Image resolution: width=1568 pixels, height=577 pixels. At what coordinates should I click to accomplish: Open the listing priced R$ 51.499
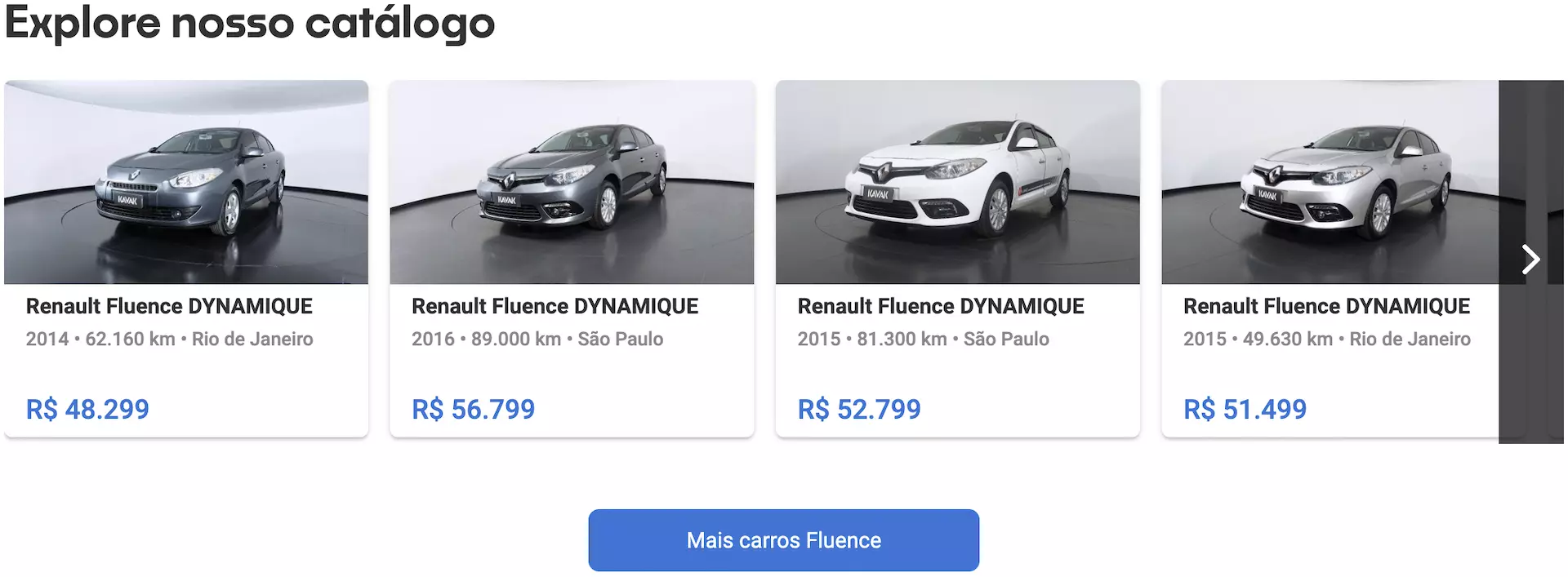click(x=1245, y=409)
